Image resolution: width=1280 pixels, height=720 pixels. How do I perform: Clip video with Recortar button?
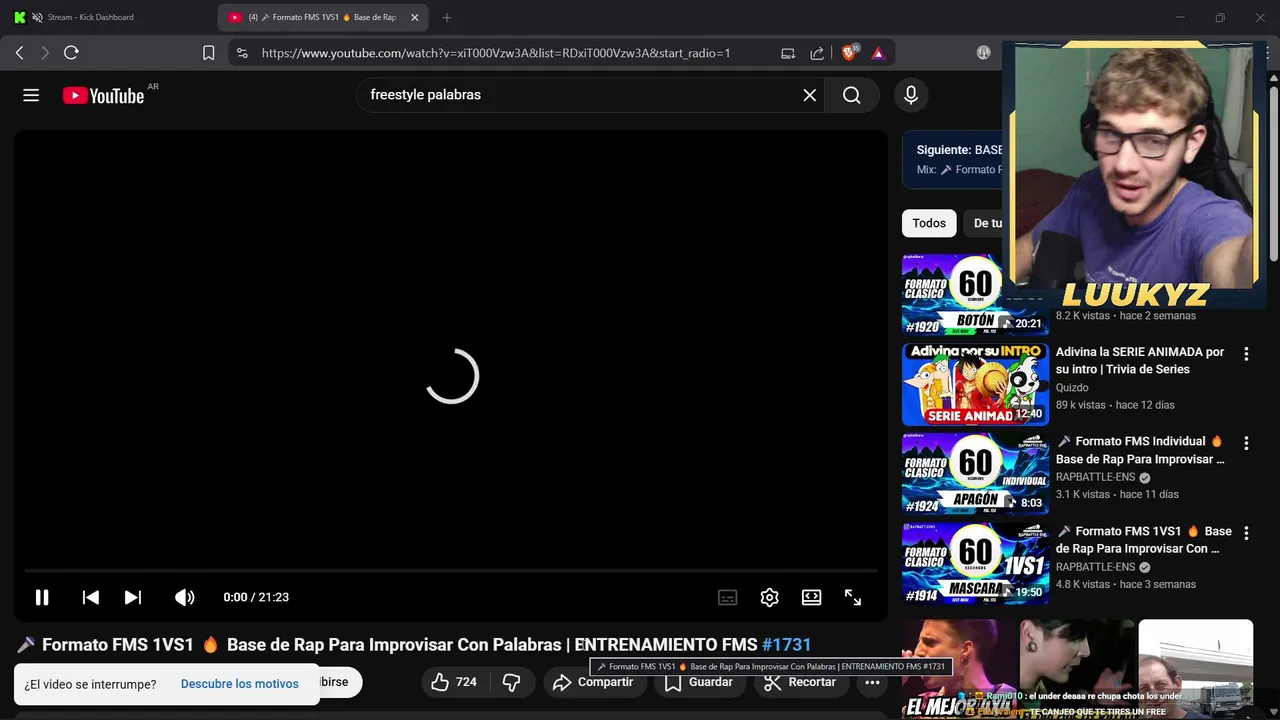point(799,682)
